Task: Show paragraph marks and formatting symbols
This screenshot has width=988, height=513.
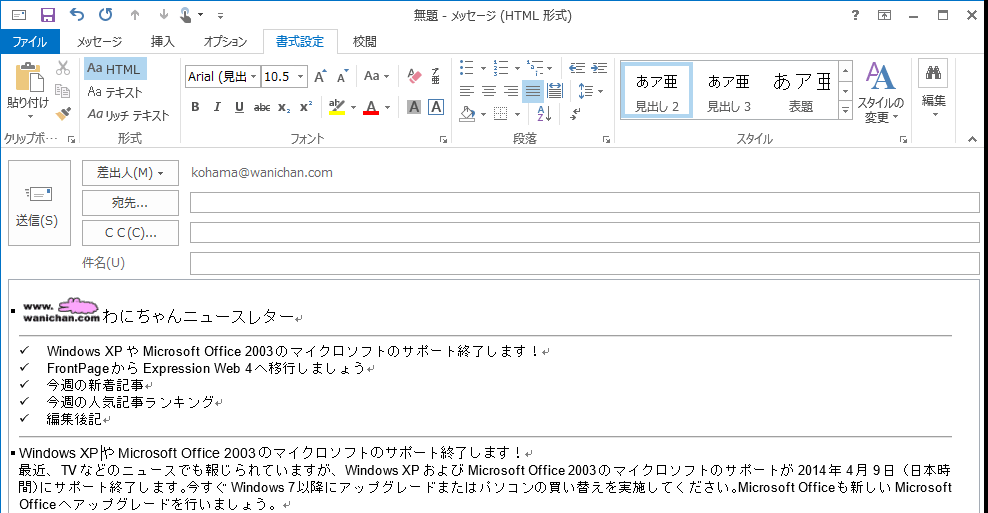Action: tap(575, 114)
